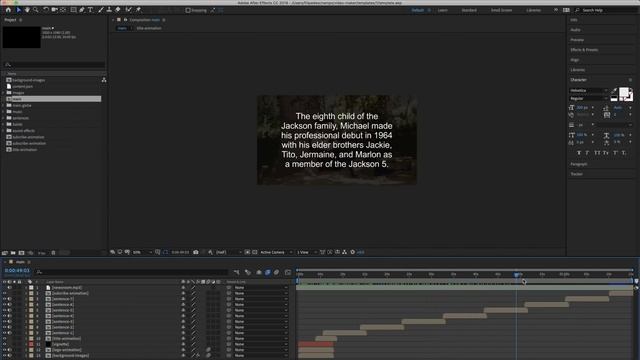
Task: Click the snapshot camera icon below the viewer
Action: tap(196, 252)
